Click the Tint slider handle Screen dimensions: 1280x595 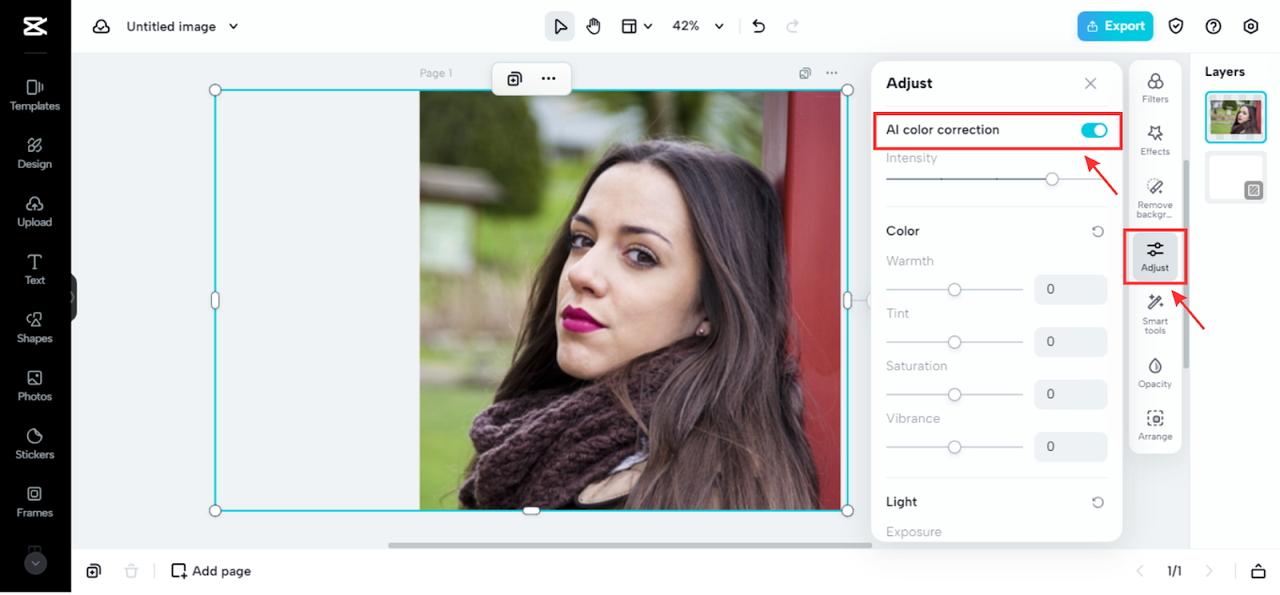(955, 342)
